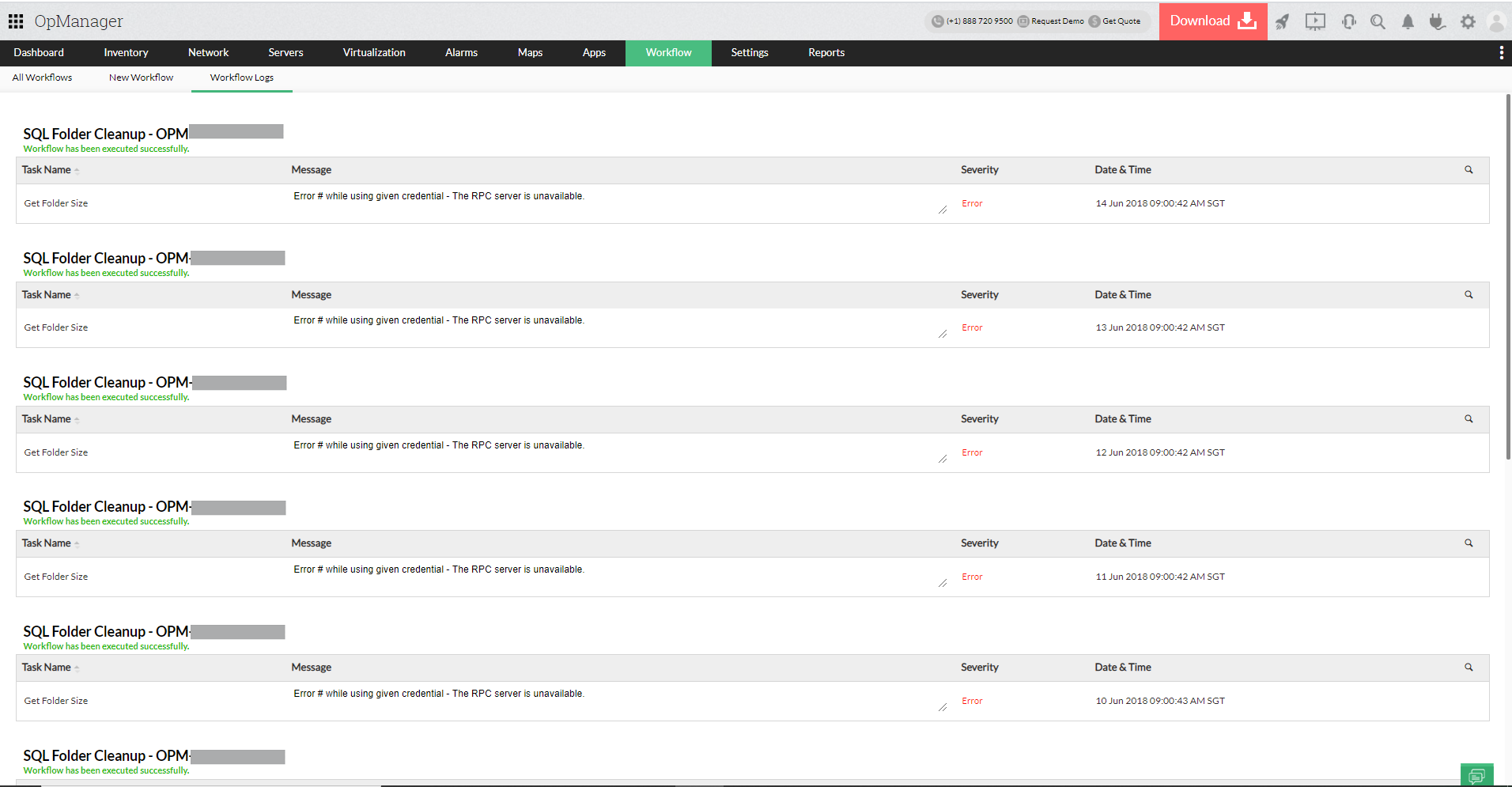Viewport: 1512px width, 787px height.
Task: Open the global search magnifier in the header
Action: pyautogui.click(x=1378, y=21)
